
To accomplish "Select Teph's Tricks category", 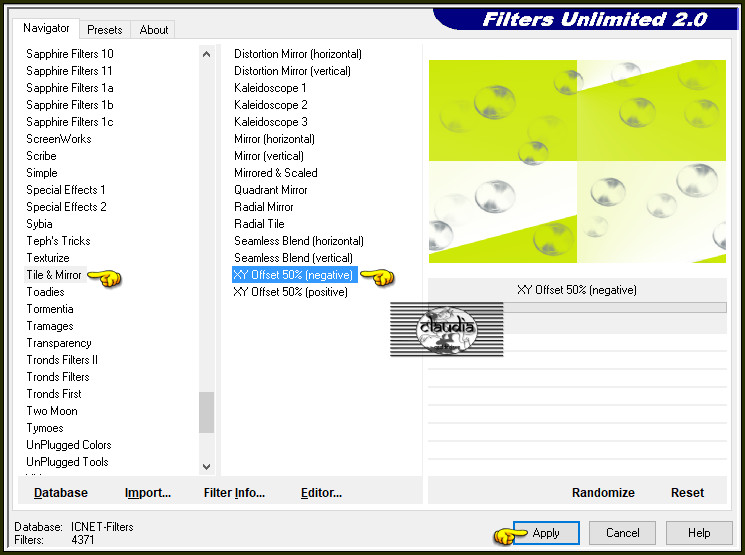I will 58,241.
